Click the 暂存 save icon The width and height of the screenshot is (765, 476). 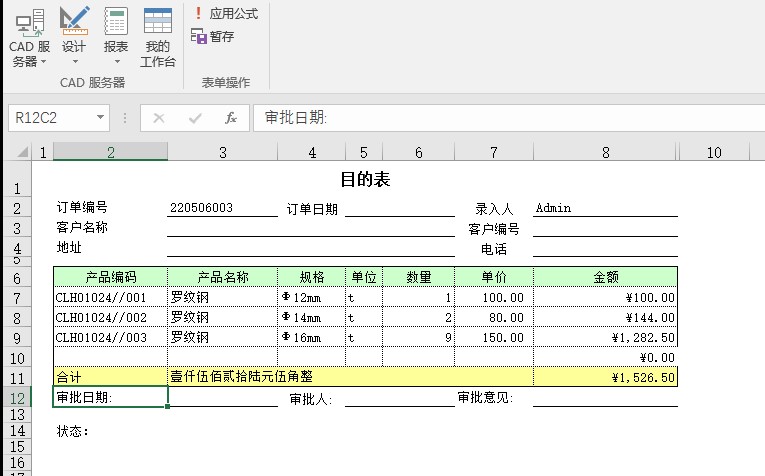[x=198, y=36]
